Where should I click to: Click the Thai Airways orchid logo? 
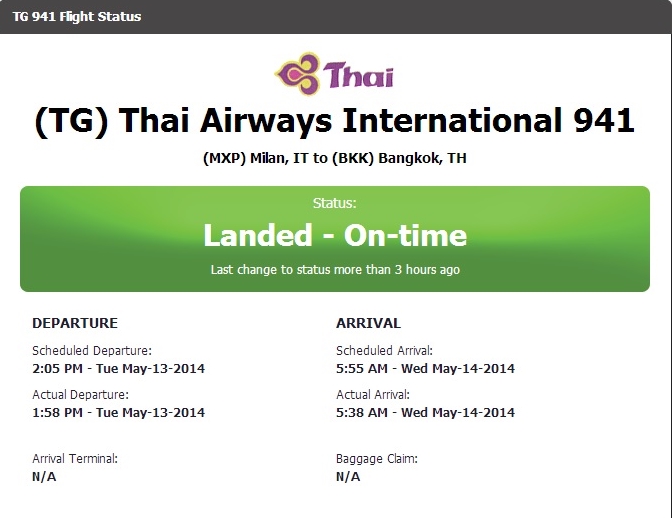(x=298, y=74)
